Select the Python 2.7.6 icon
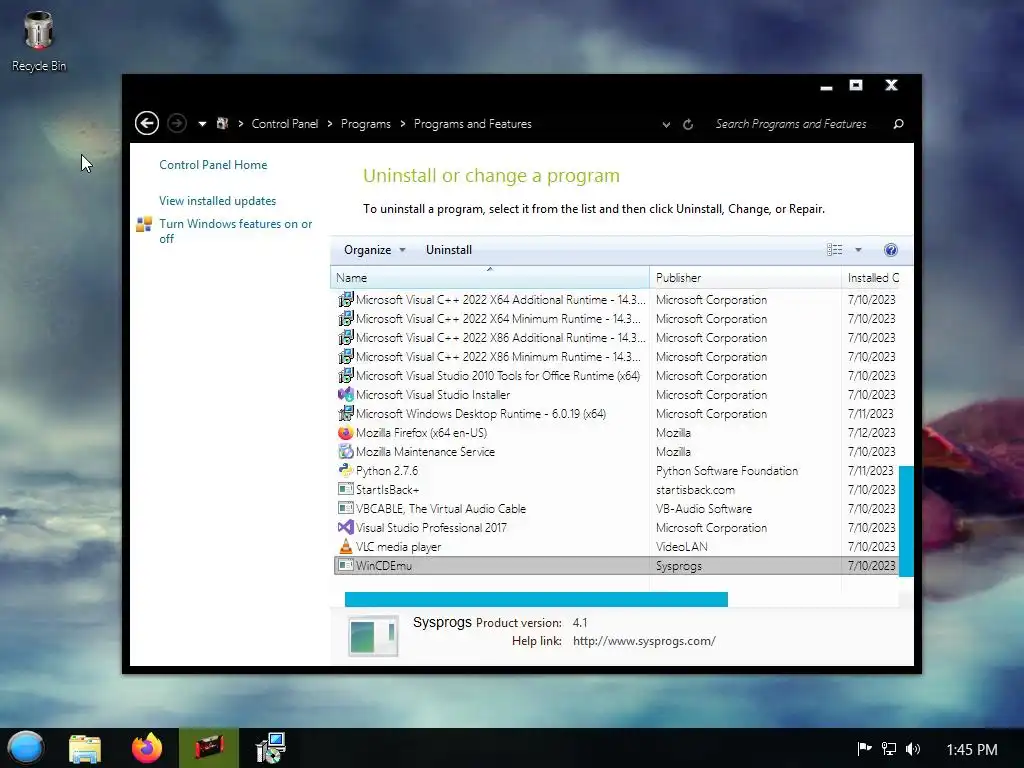 click(x=345, y=470)
